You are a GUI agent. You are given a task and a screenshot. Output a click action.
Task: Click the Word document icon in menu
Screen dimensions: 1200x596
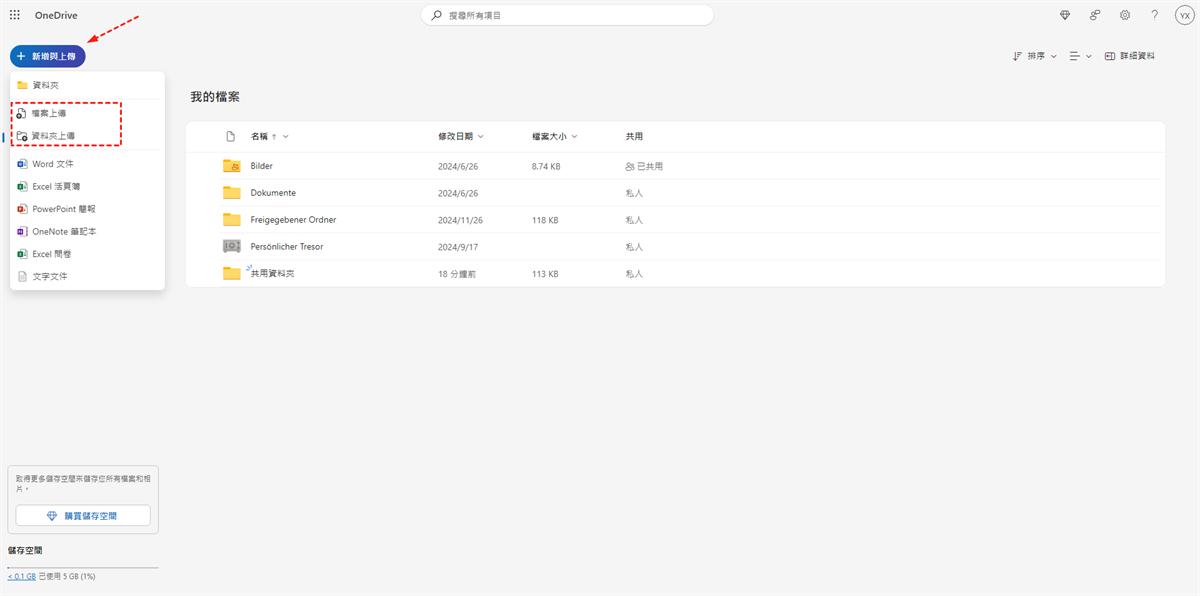point(22,163)
